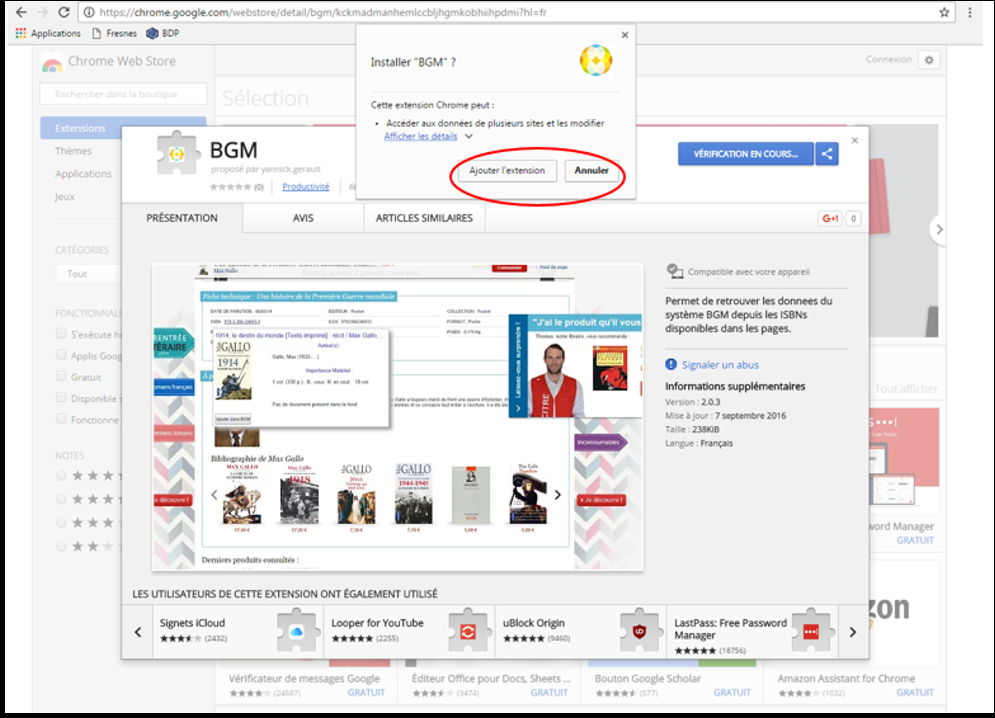
Task: Check the 'Gratuit' checkbox
Action: pyautogui.click(x=61, y=376)
